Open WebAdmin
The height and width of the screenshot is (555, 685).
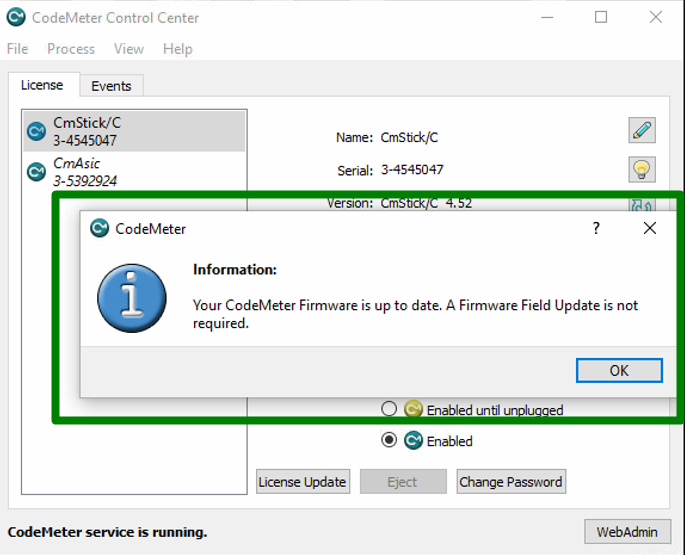tap(627, 532)
